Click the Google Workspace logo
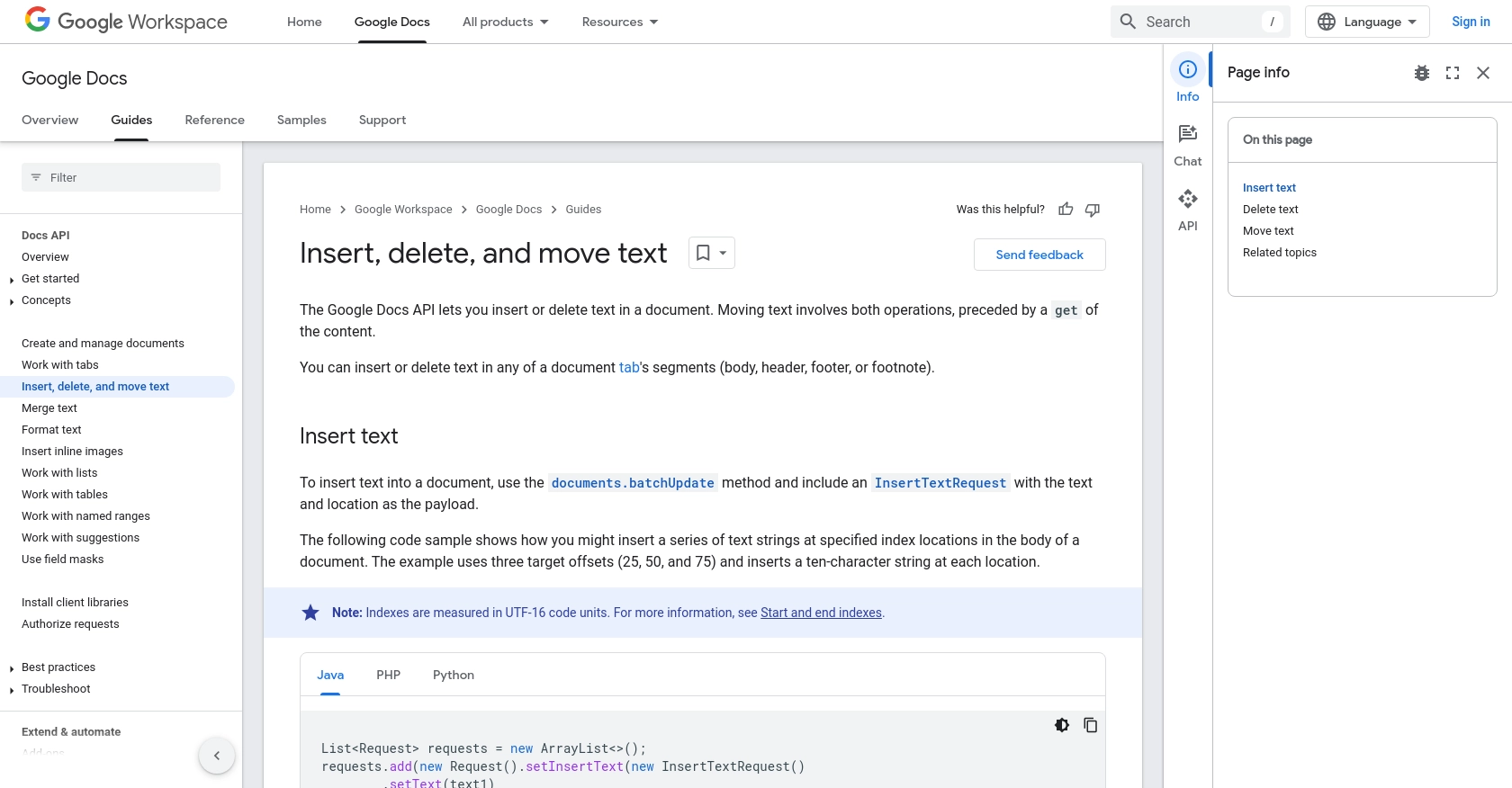The image size is (1512, 788). tap(126, 21)
